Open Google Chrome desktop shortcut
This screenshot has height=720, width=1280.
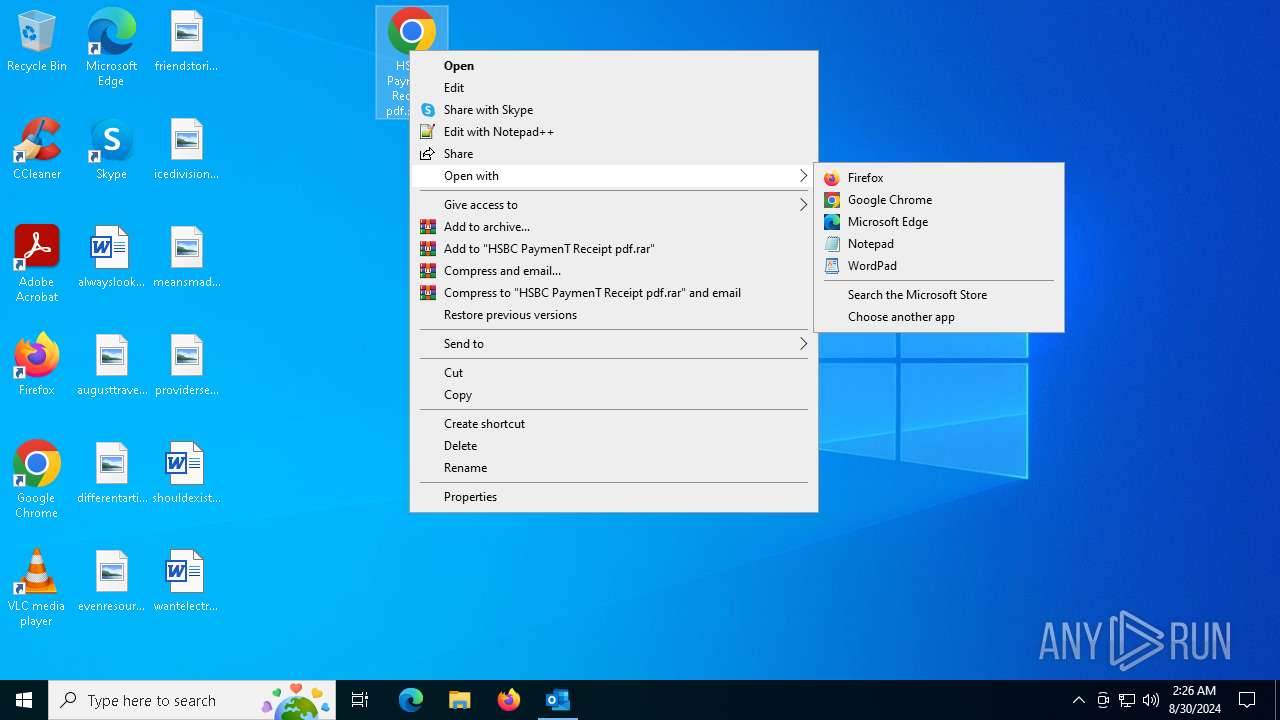coord(37,480)
